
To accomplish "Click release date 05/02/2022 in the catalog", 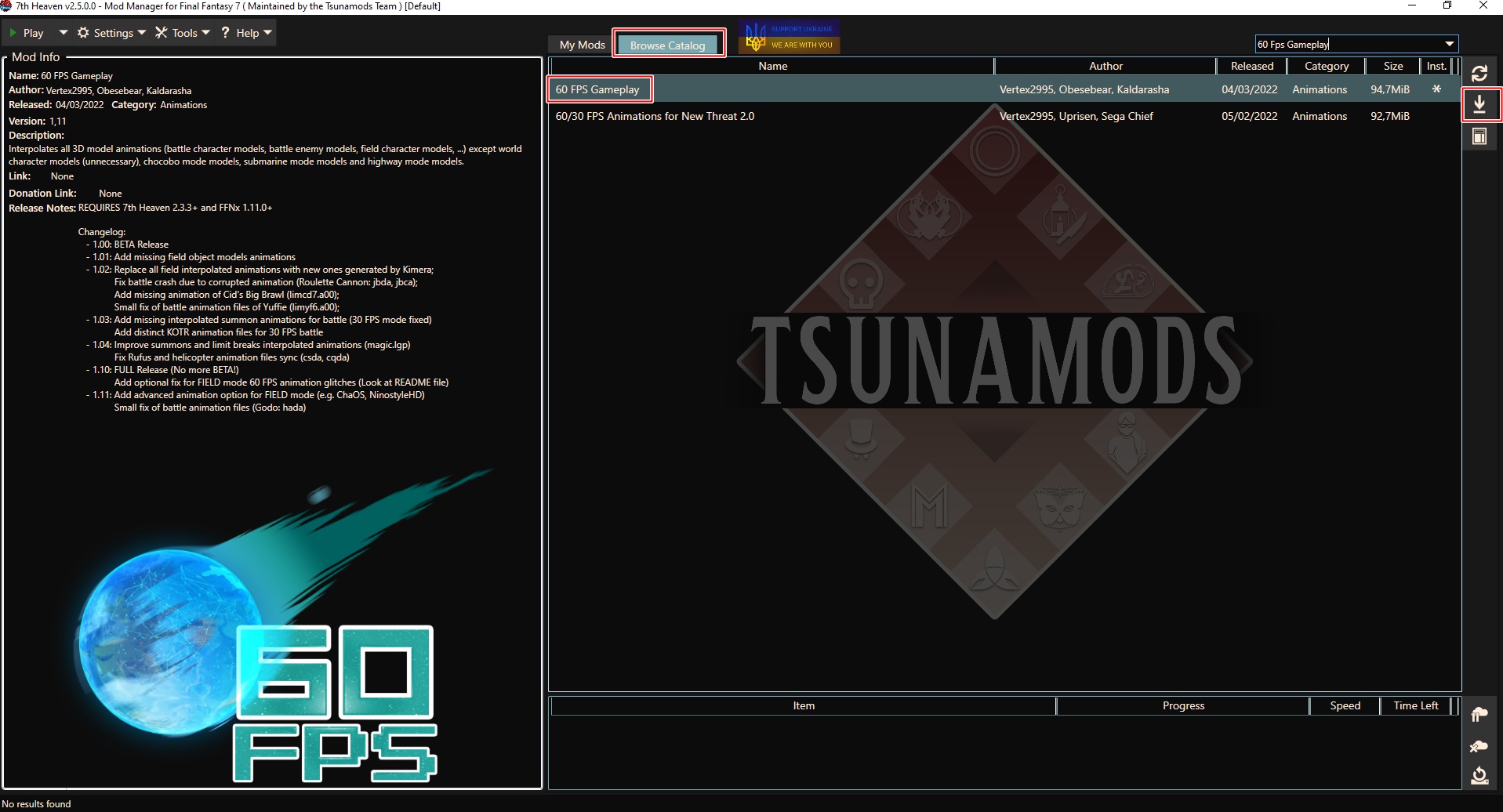I will pyautogui.click(x=1249, y=116).
